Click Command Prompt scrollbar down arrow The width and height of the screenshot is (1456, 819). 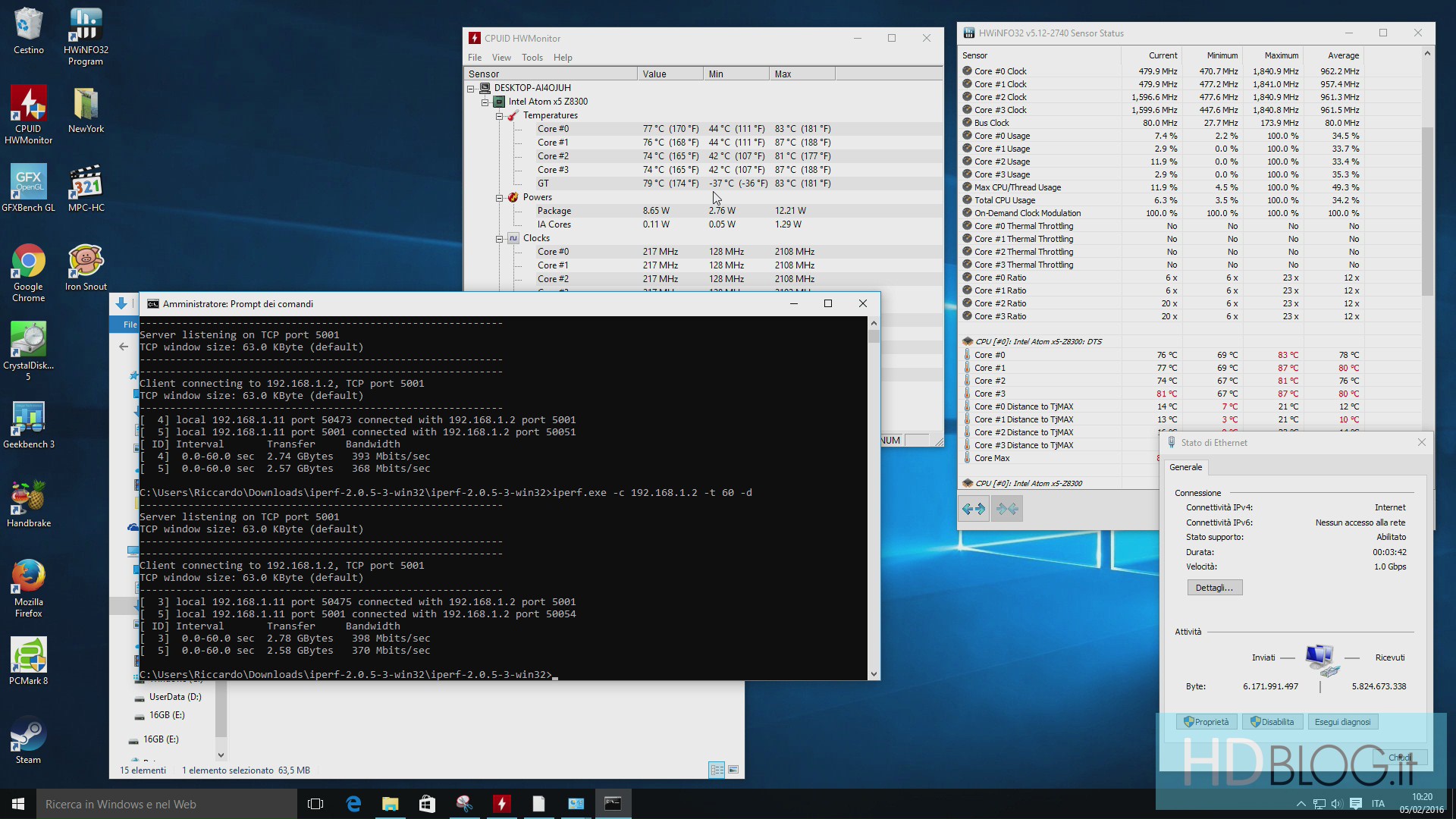pyautogui.click(x=874, y=673)
